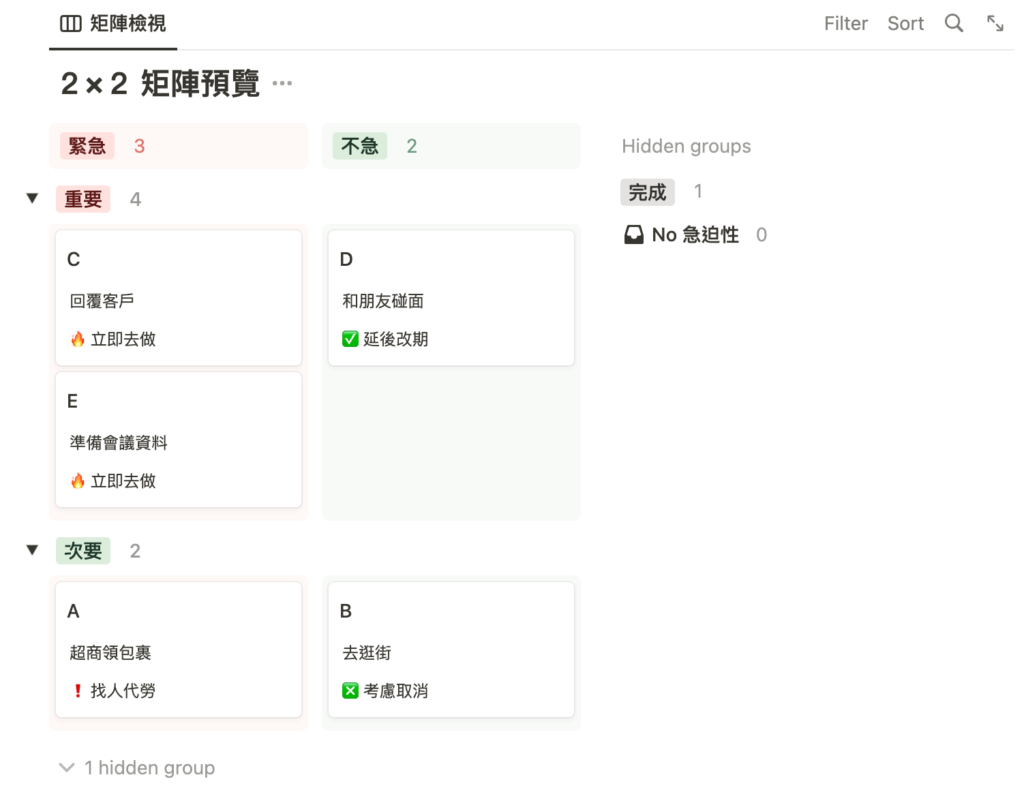Collapse the 重要 group with its triangle
This screenshot has width=1024, height=803.
[32, 198]
